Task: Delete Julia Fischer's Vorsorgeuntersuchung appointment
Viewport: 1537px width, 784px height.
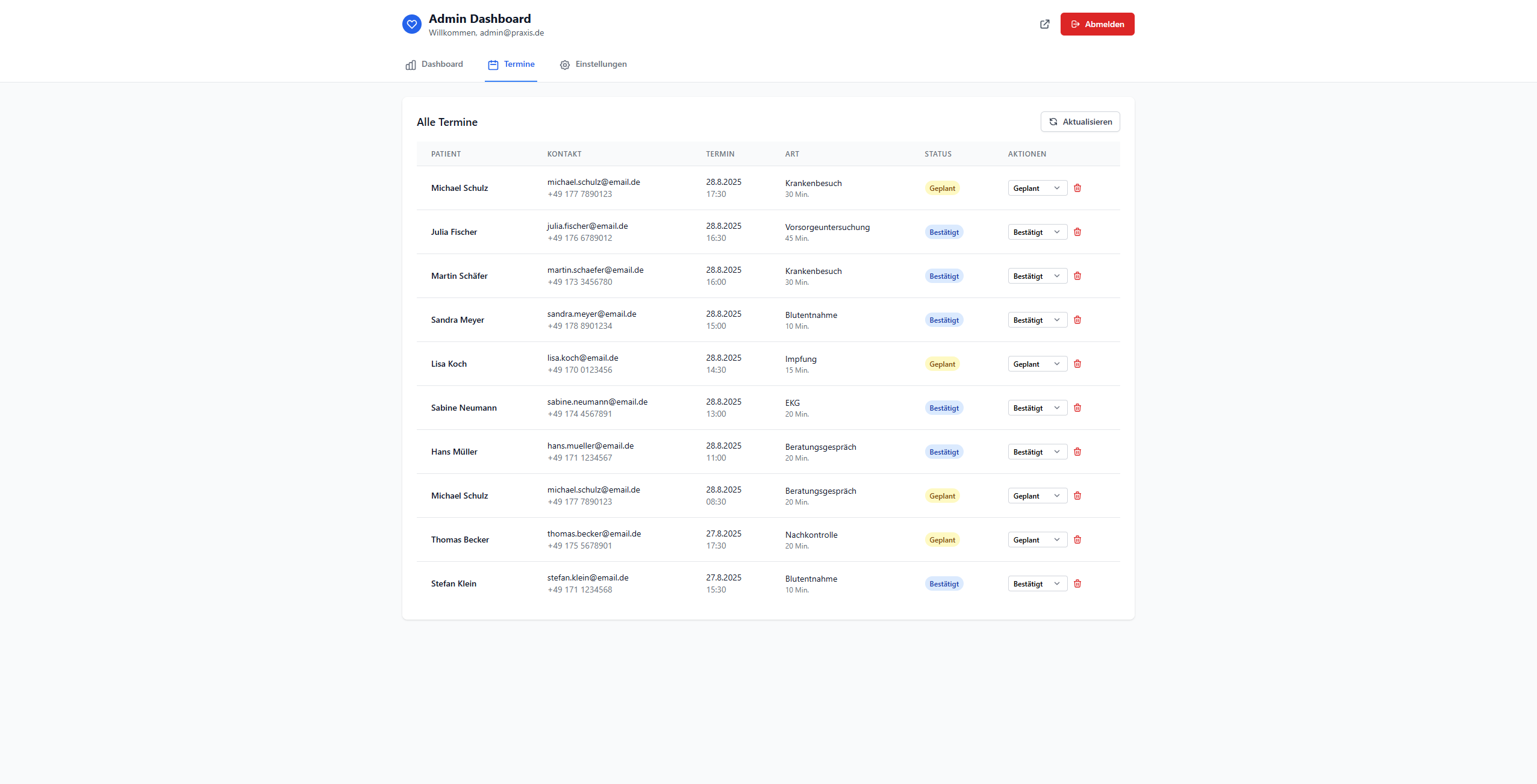Action: click(1077, 232)
